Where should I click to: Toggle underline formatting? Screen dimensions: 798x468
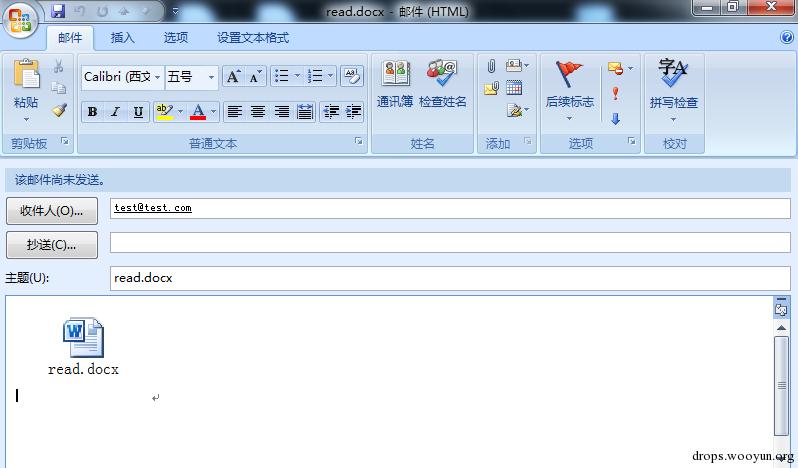tap(138, 111)
